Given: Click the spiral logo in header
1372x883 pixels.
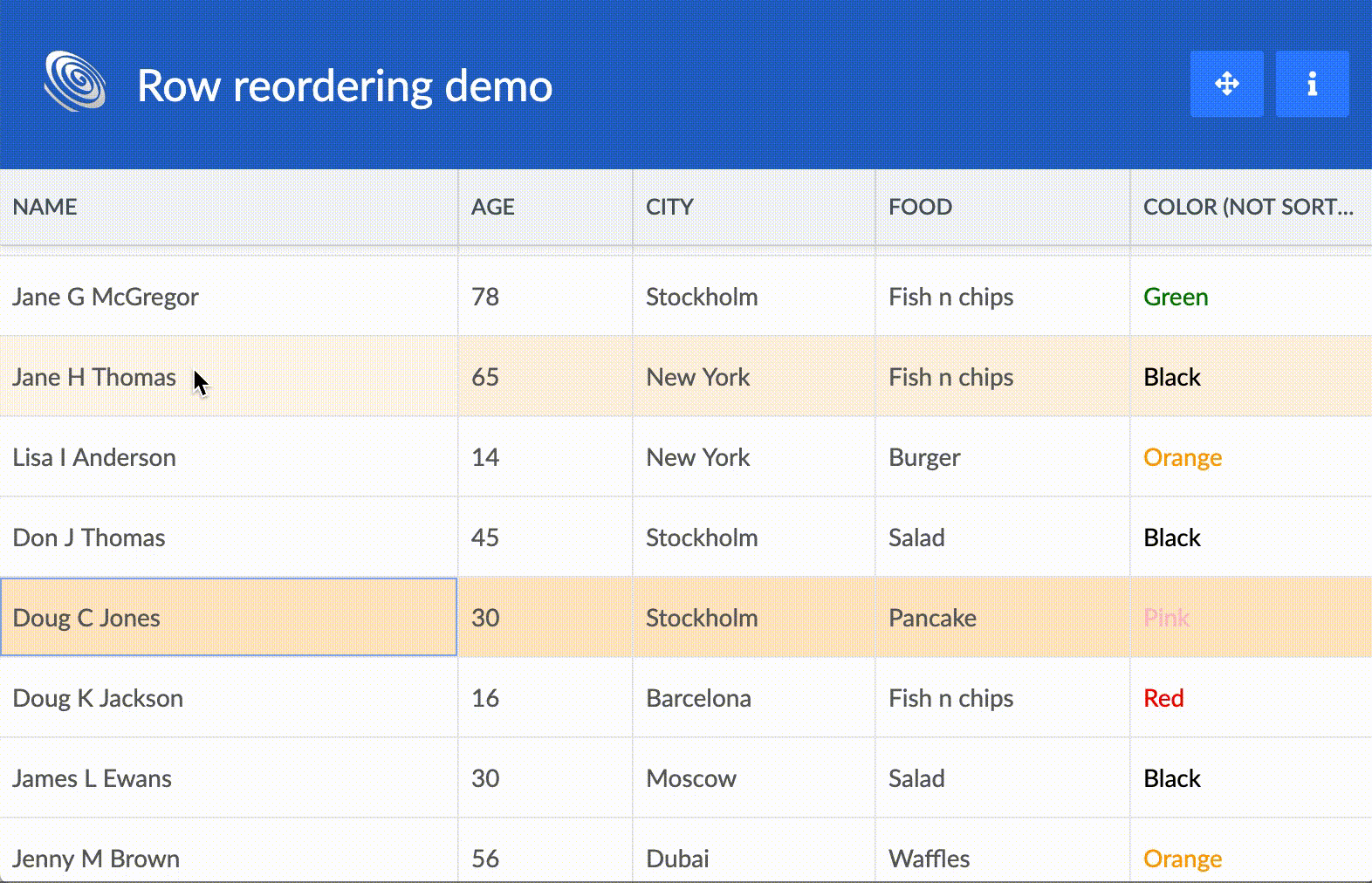Looking at the screenshot, I should coord(75,82).
